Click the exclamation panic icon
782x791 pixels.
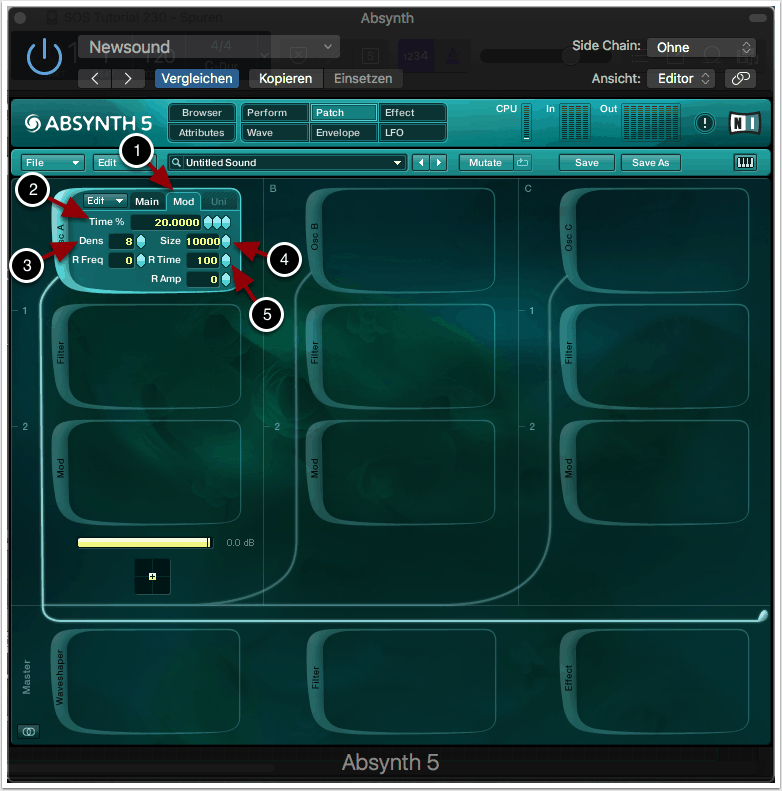pyautogui.click(x=706, y=123)
